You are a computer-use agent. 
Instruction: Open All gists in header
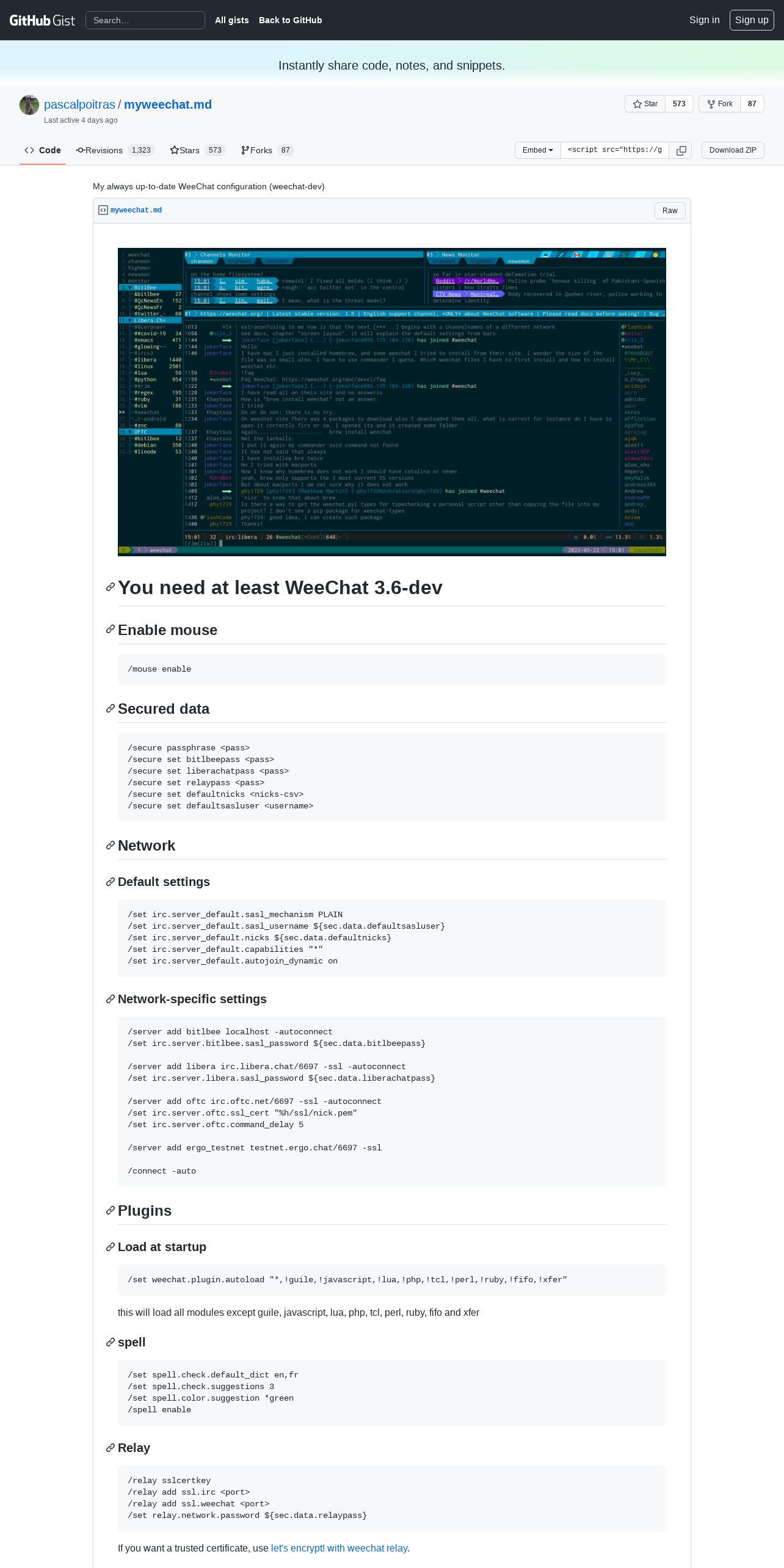point(232,20)
